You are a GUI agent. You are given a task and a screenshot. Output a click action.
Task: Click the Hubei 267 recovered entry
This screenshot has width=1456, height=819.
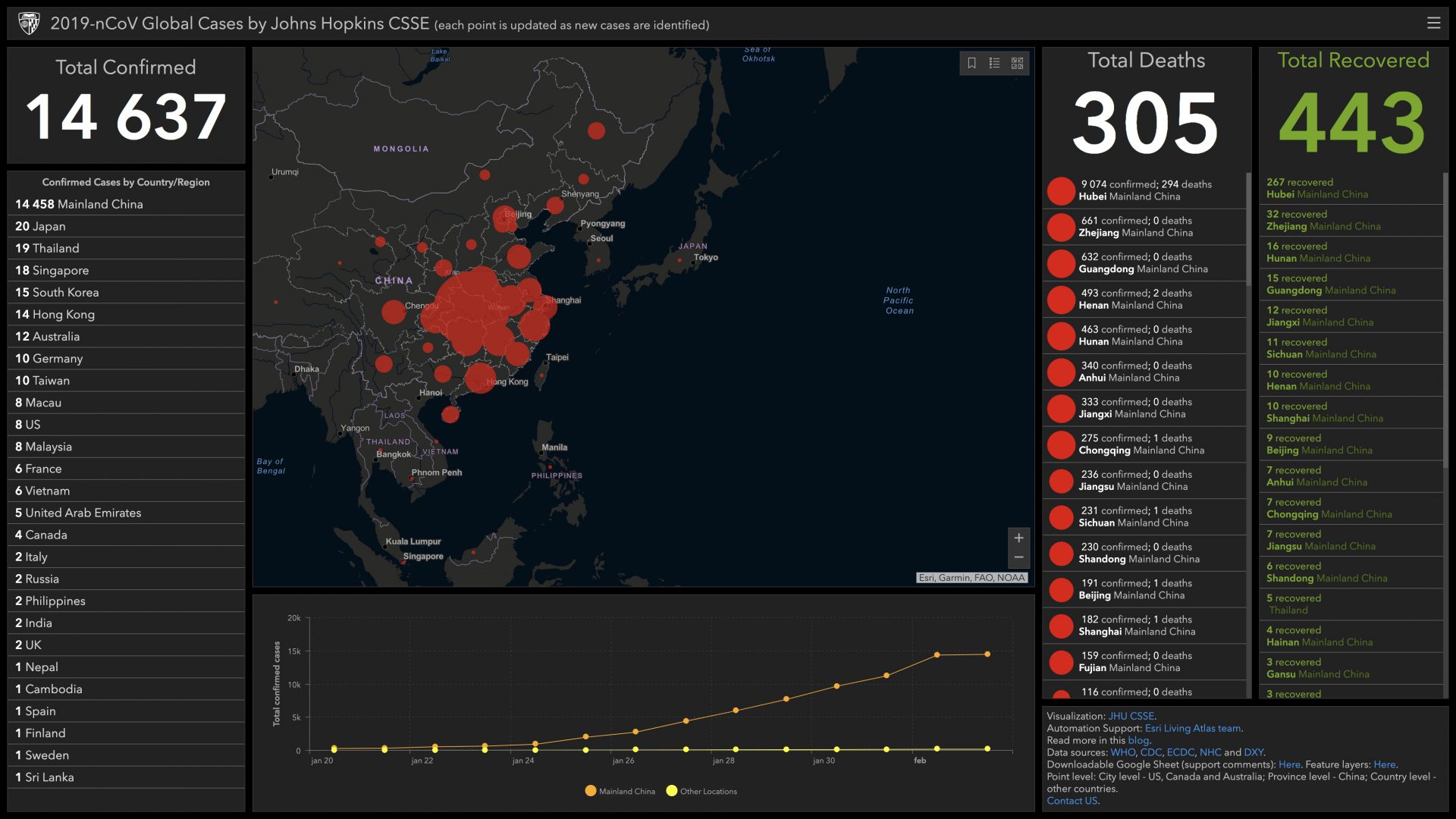(1351, 188)
